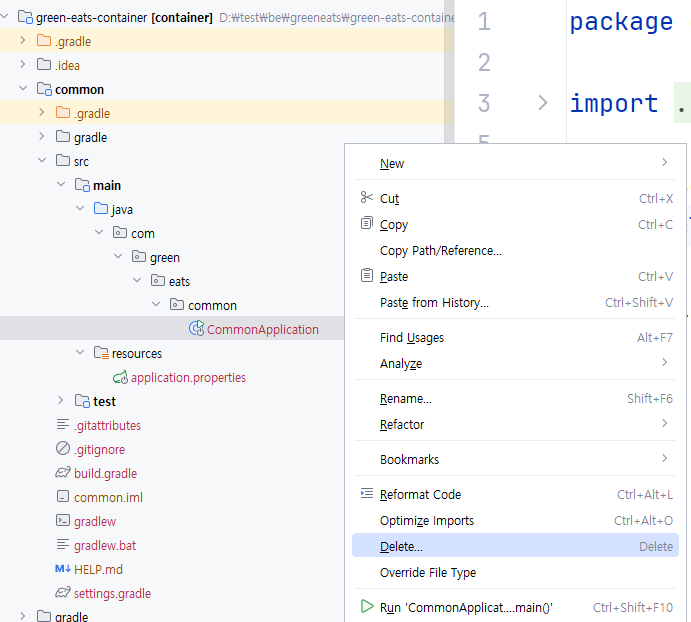Click the .idea folder icon
Viewport: 691px width, 622px height.
[x=44, y=64]
